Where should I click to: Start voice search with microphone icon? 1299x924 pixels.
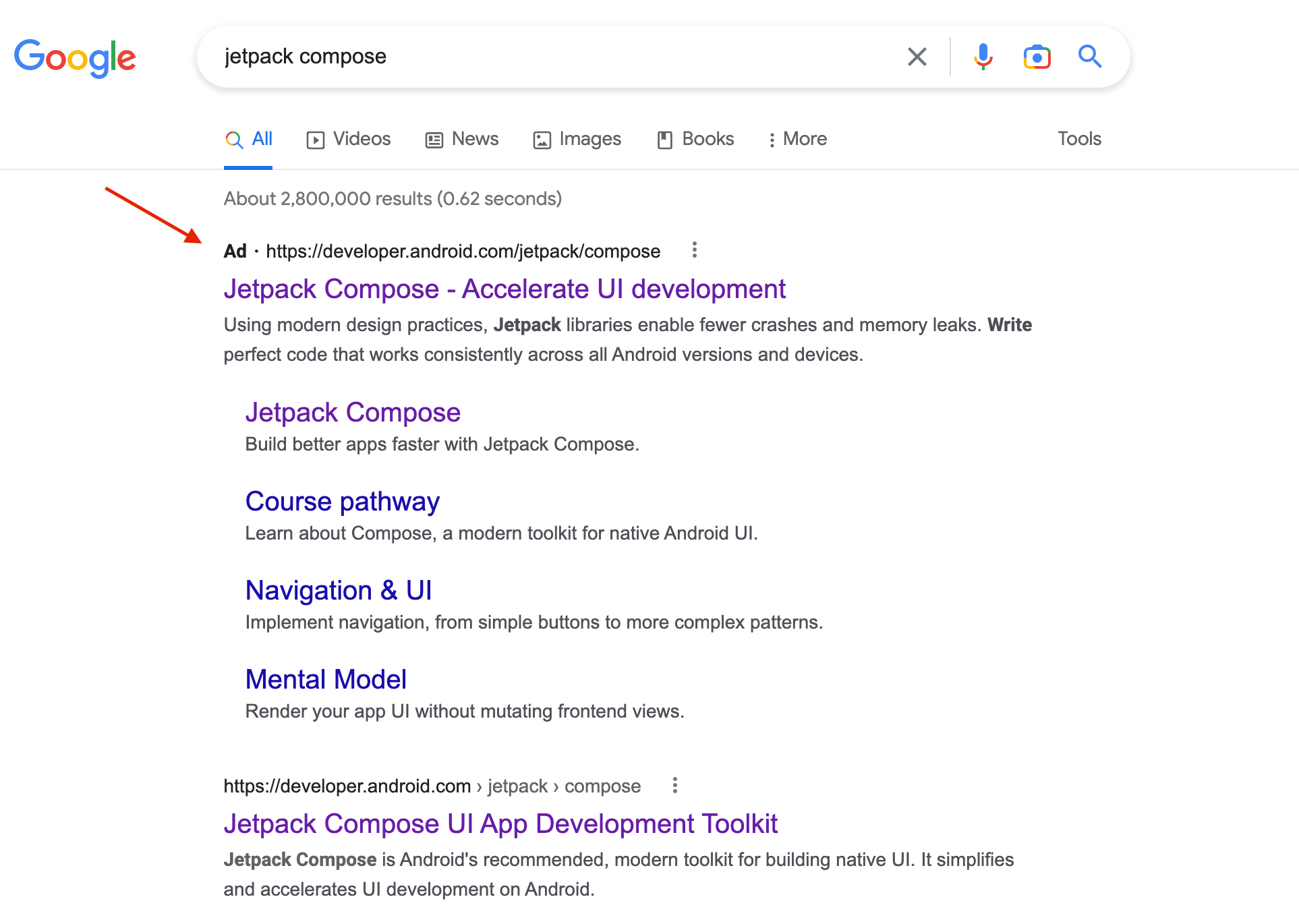[983, 57]
